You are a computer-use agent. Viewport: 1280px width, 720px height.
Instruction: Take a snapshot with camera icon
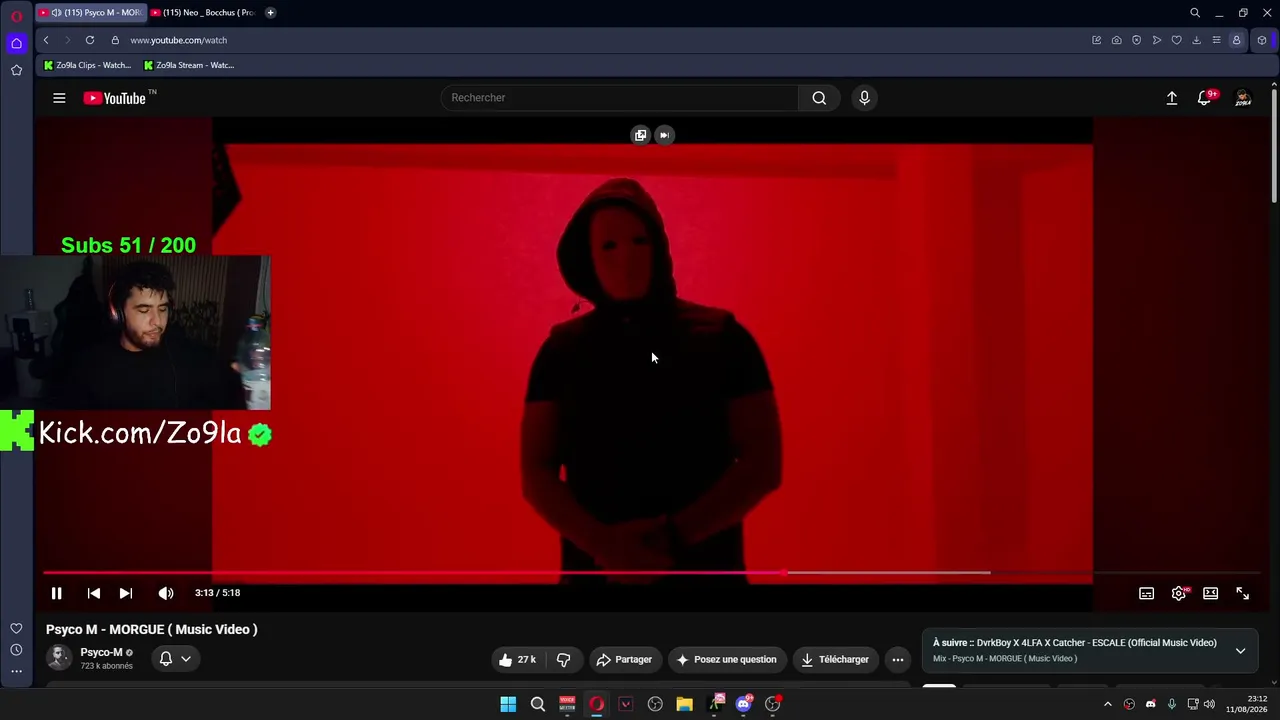(x=1116, y=40)
